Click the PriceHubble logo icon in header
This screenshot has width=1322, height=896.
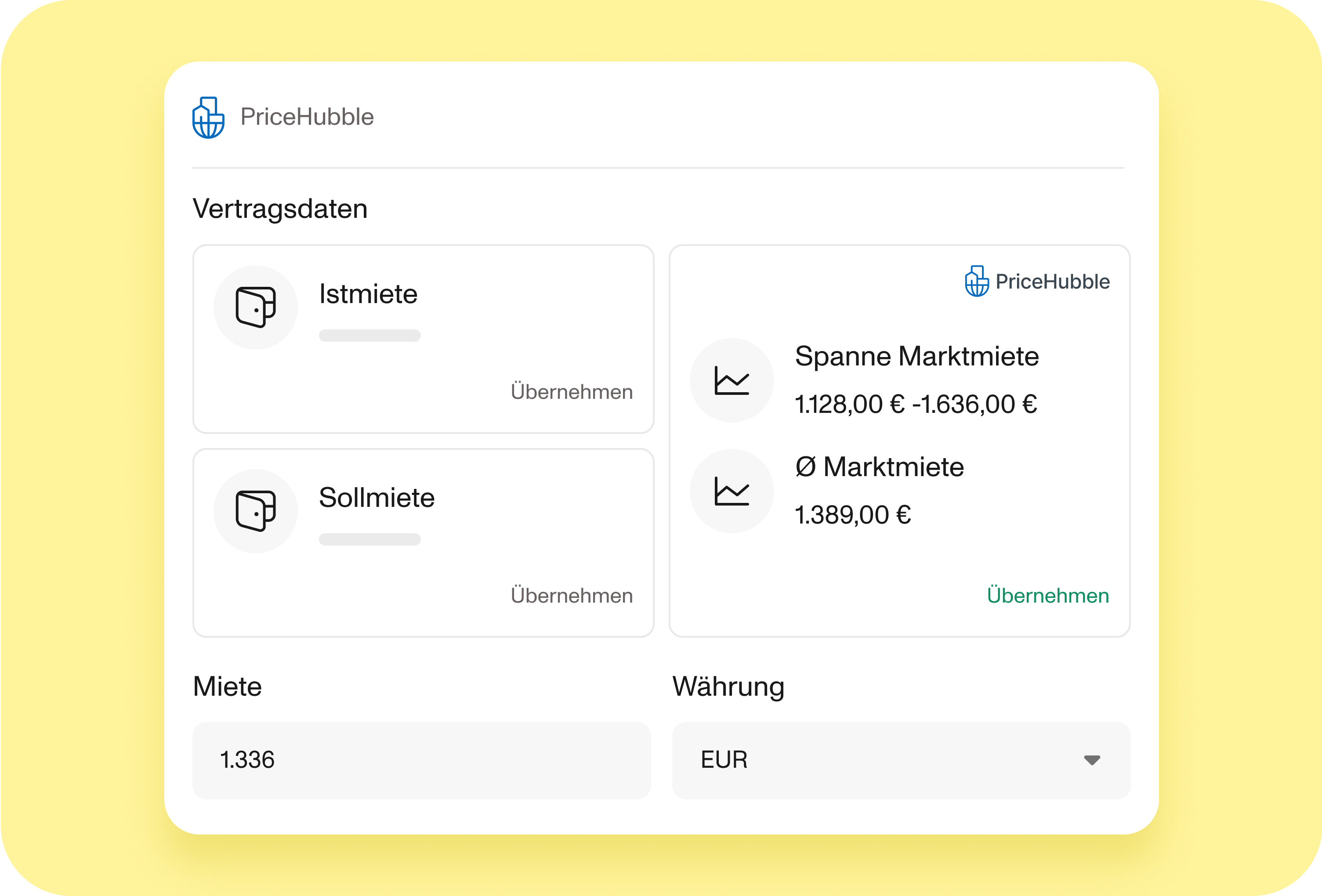[x=208, y=118]
